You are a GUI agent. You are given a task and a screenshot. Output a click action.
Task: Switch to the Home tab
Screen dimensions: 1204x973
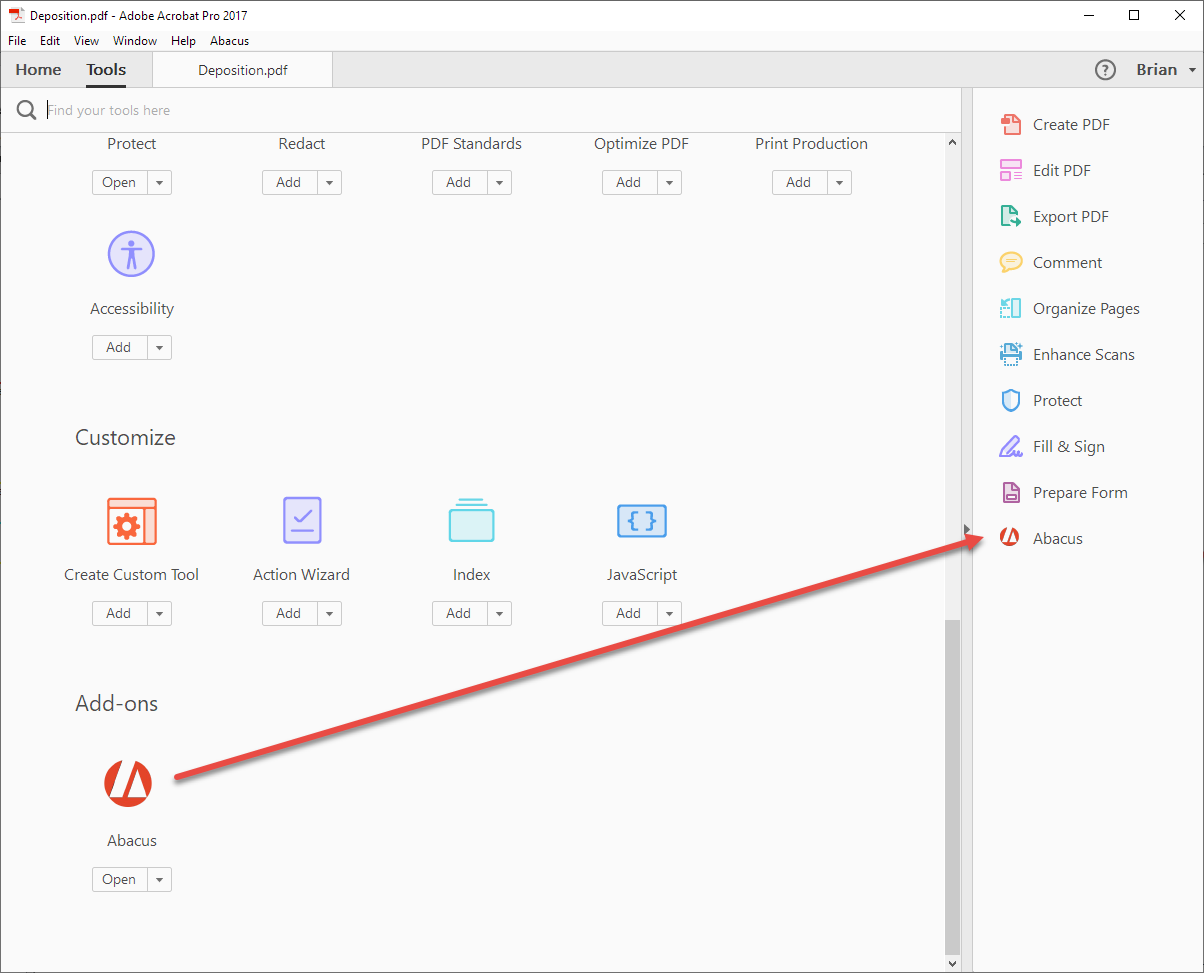tap(37, 69)
